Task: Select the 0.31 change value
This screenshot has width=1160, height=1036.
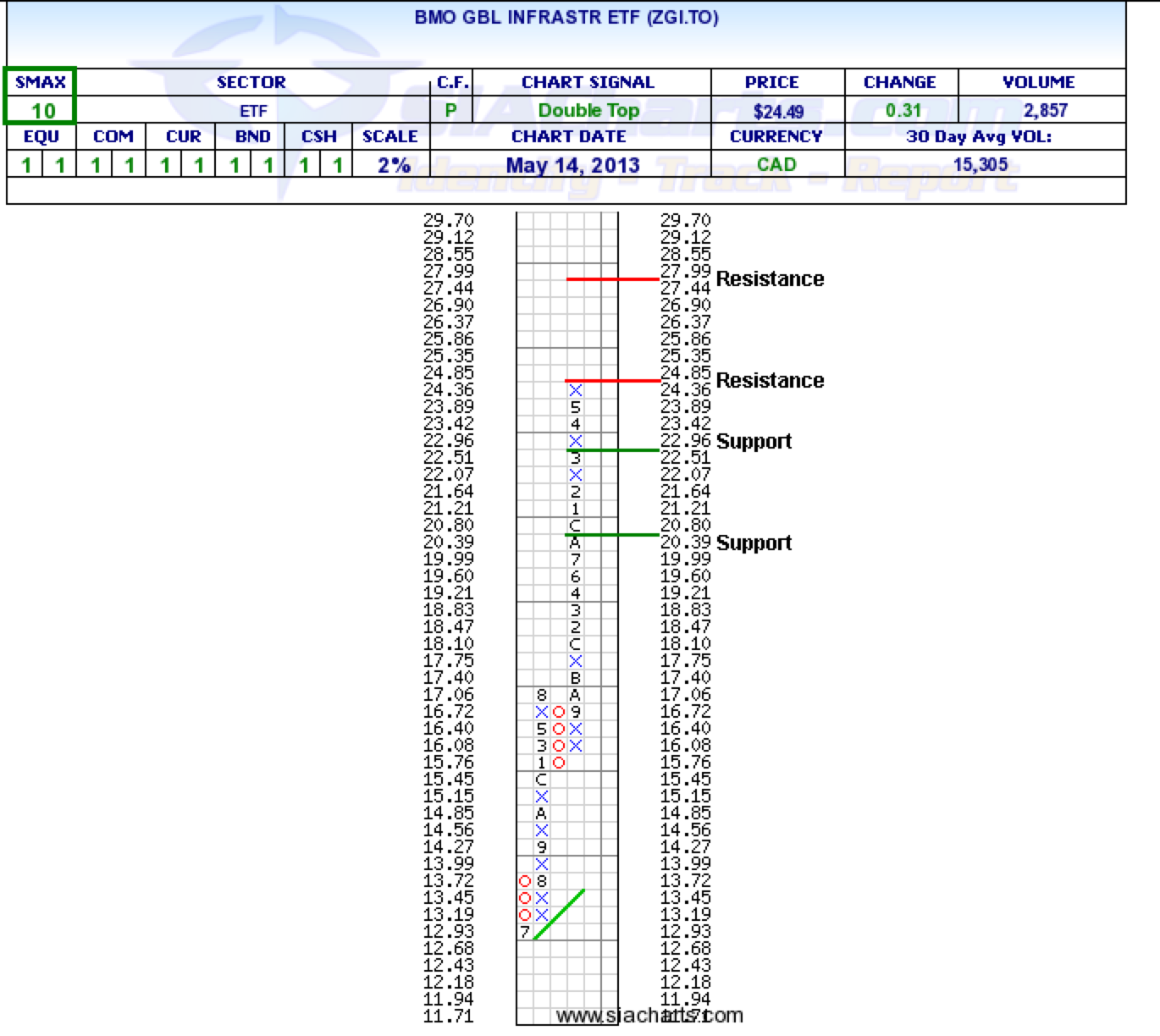Action: tap(903, 111)
